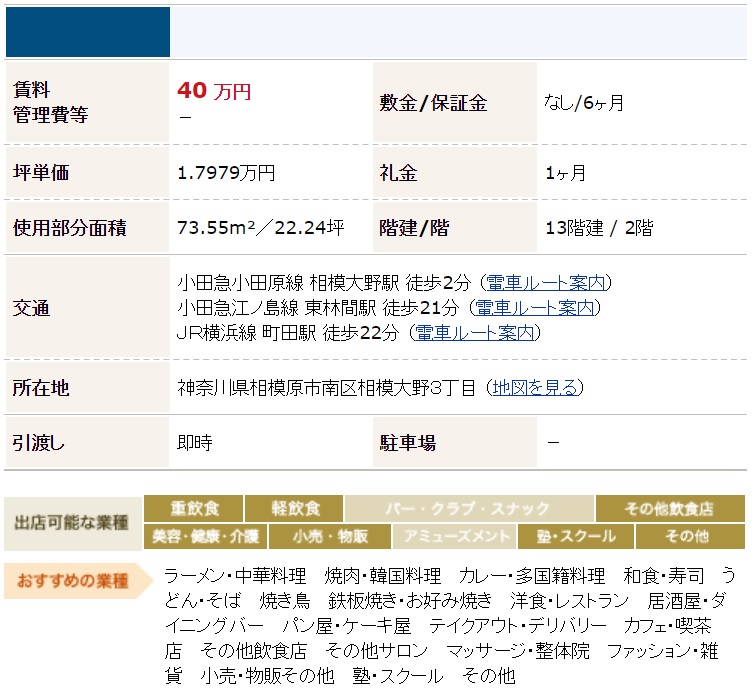The height and width of the screenshot is (688, 753).
Task: Click the 地図を見る map link
Action: 535,388
